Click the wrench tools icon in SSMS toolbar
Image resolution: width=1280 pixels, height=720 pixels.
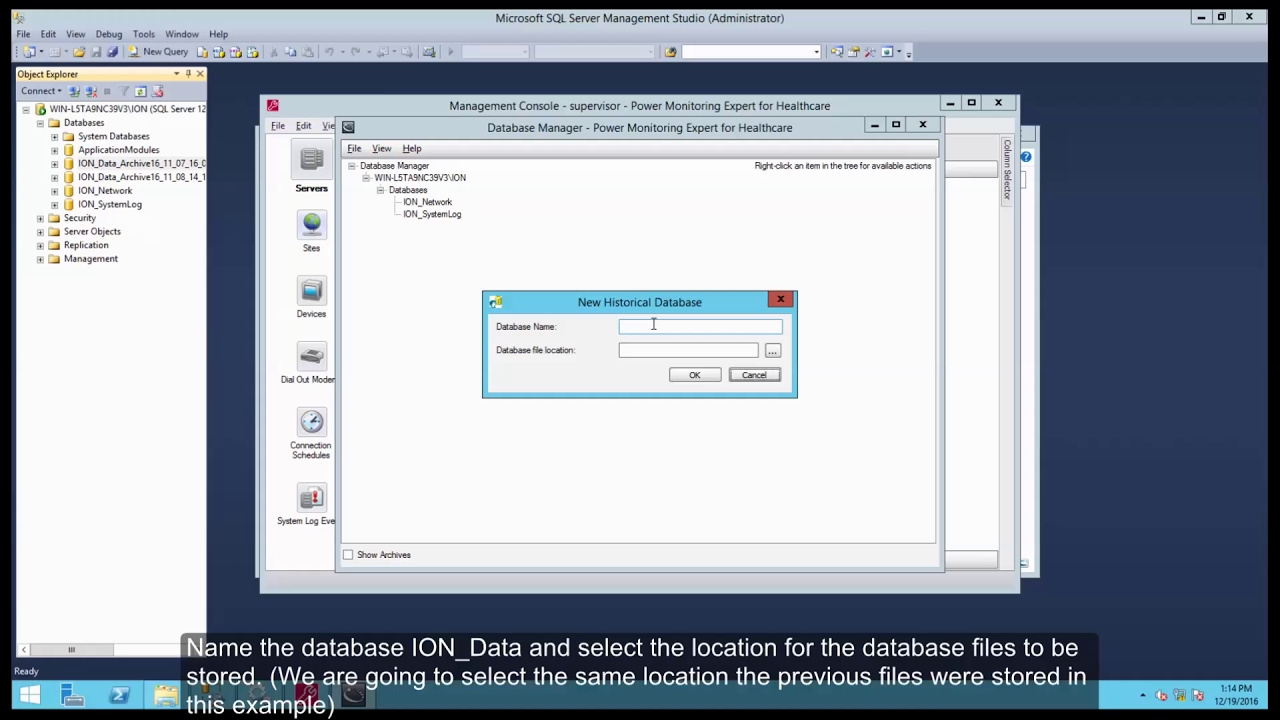870,52
